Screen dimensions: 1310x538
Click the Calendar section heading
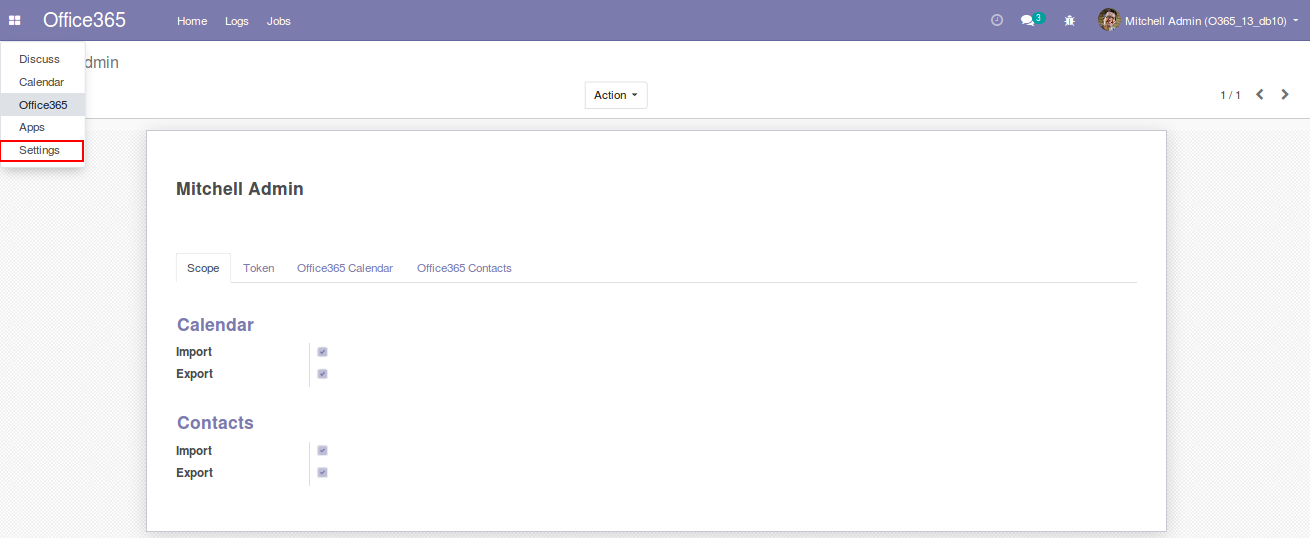click(x=215, y=325)
